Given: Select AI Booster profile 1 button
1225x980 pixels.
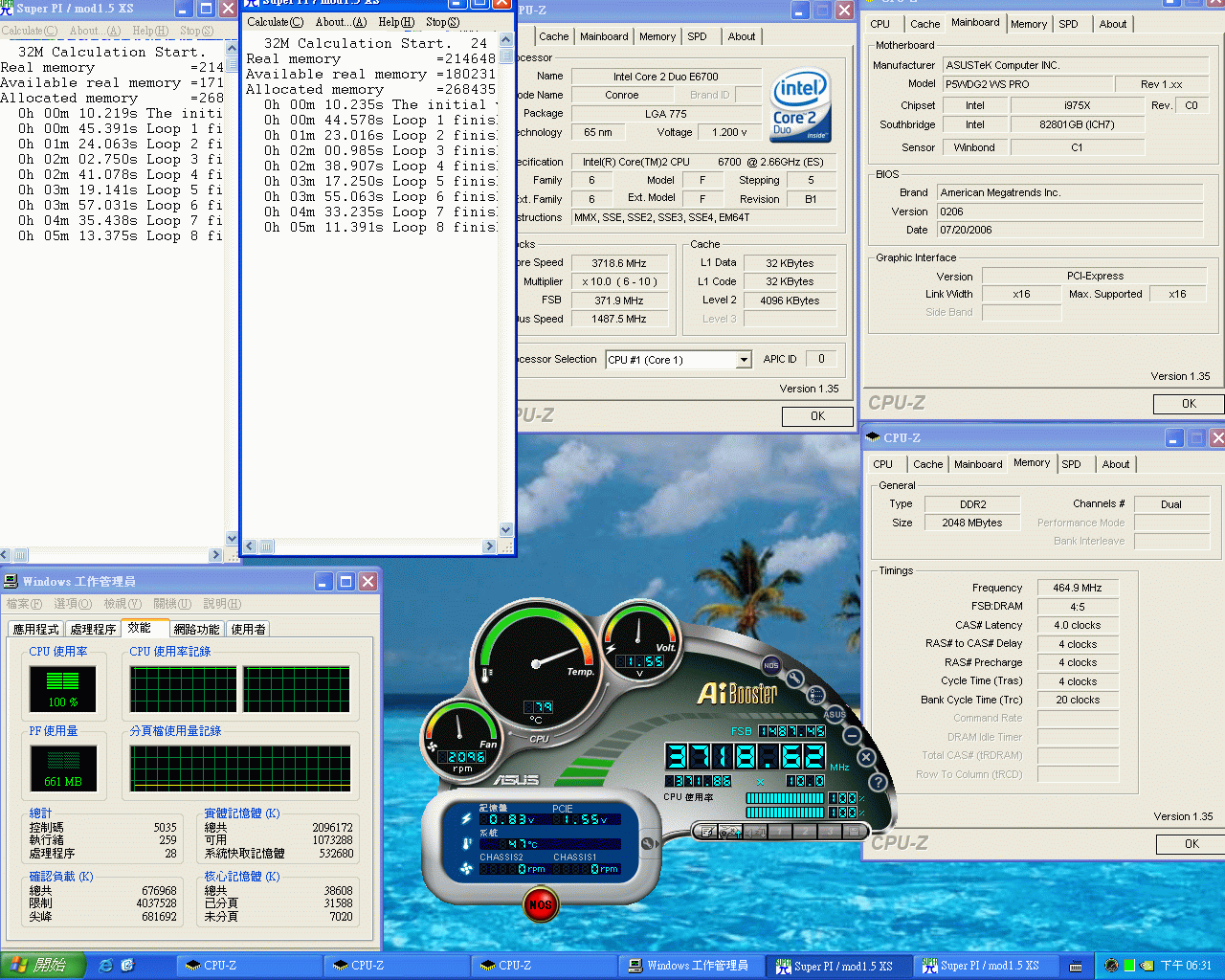Looking at the screenshot, I should click(780, 832).
